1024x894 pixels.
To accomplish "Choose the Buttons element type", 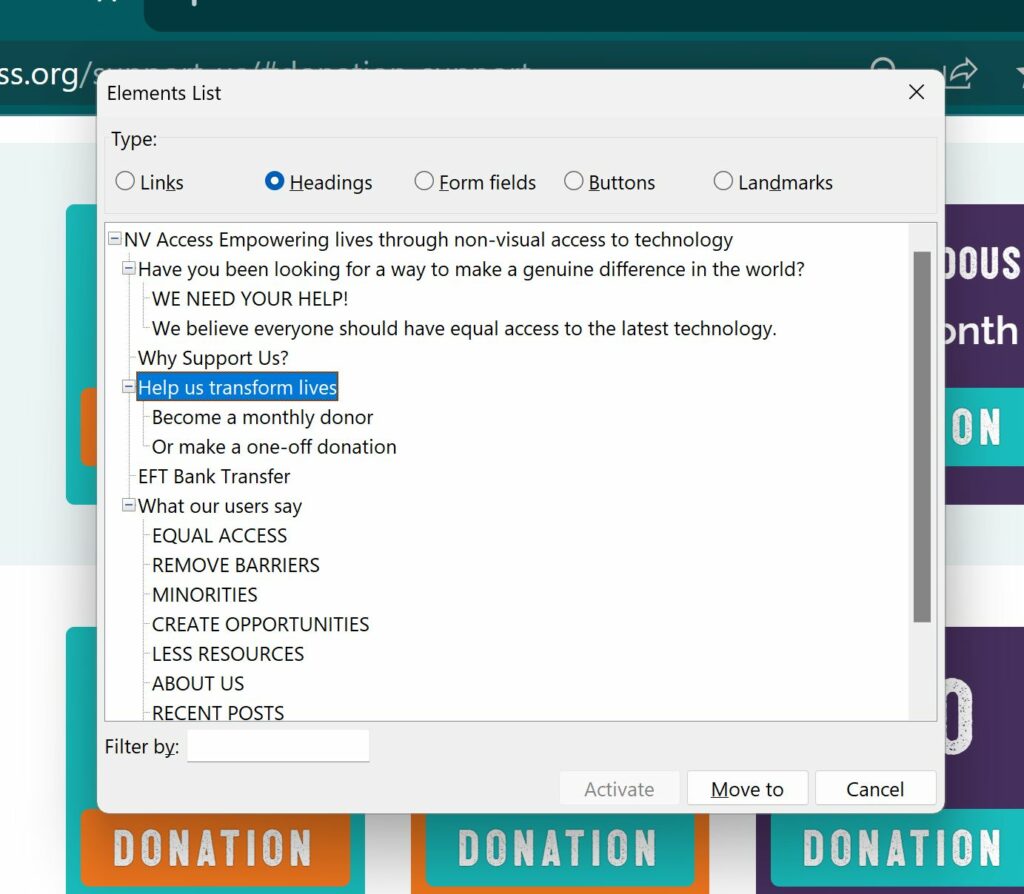I will (574, 182).
